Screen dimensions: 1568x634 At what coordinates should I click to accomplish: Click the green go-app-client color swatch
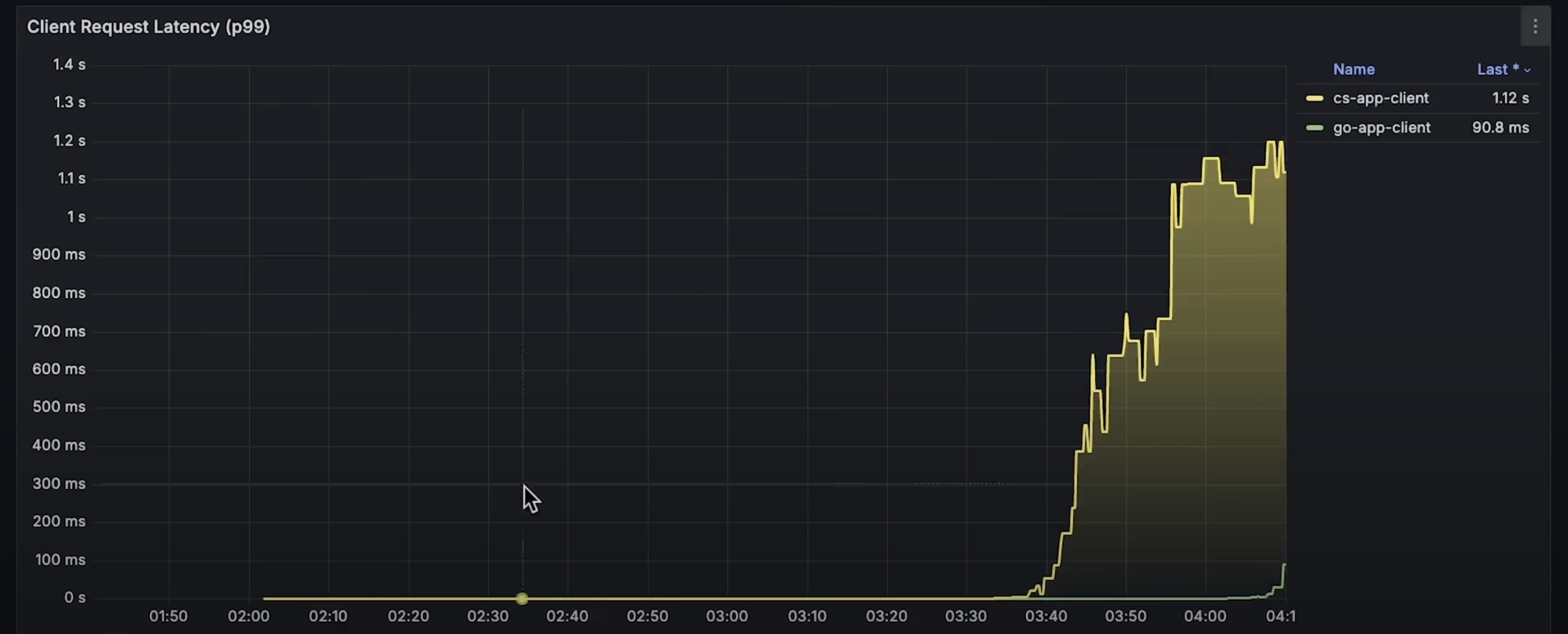1315,128
